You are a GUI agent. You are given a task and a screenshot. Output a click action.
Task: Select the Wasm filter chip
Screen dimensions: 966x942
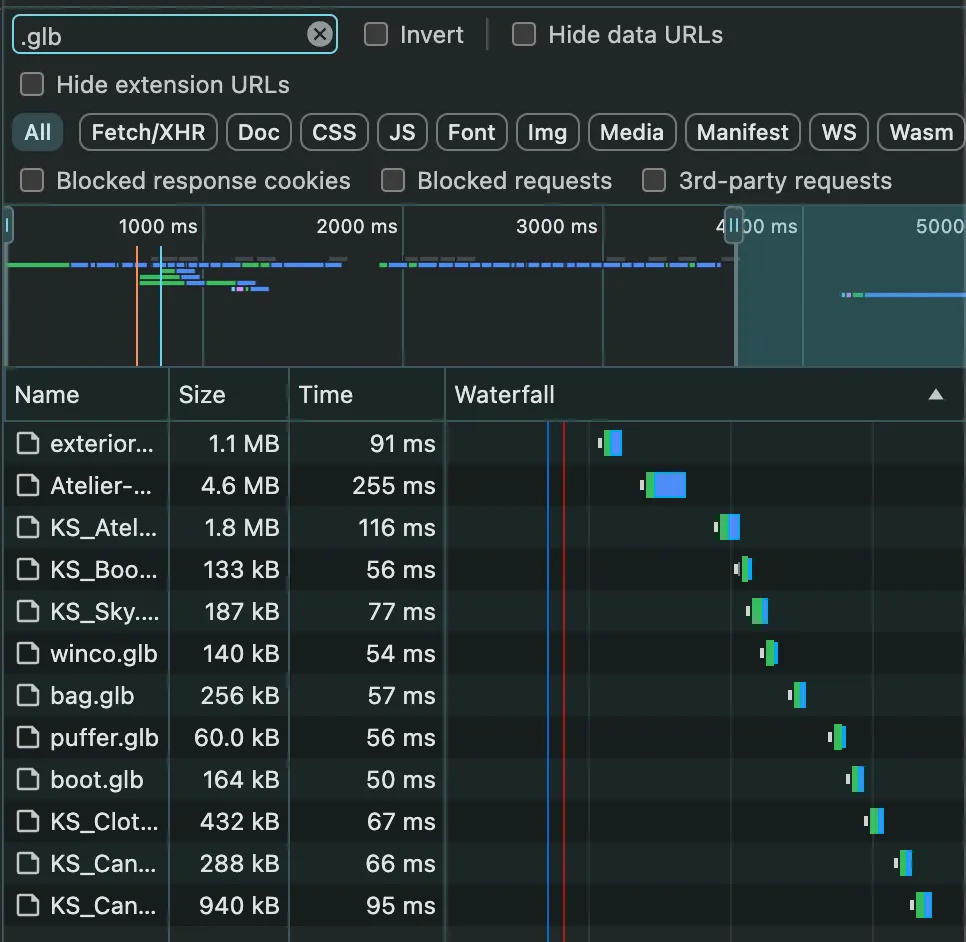coord(920,133)
